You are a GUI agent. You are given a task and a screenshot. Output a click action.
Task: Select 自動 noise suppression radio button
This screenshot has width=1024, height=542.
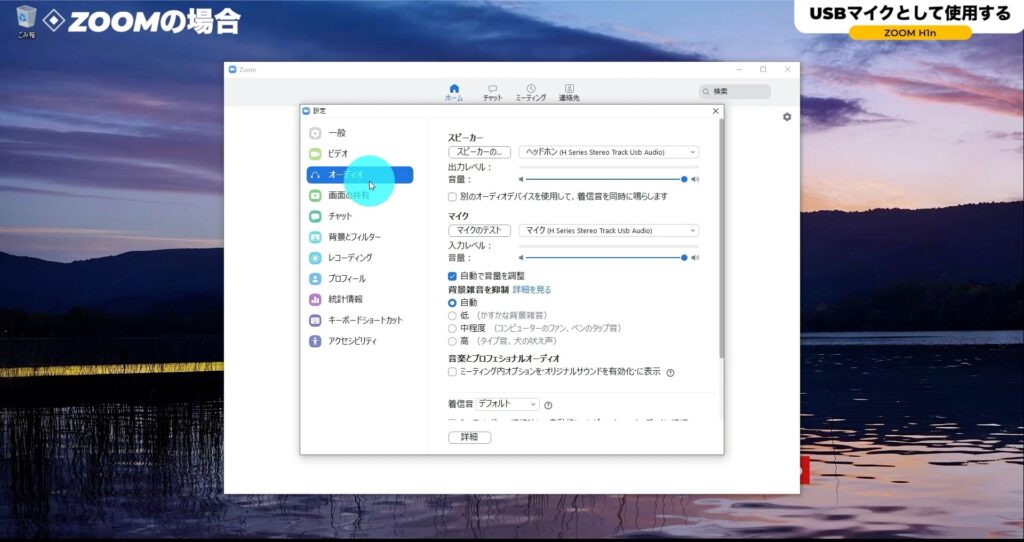[452, 303]
